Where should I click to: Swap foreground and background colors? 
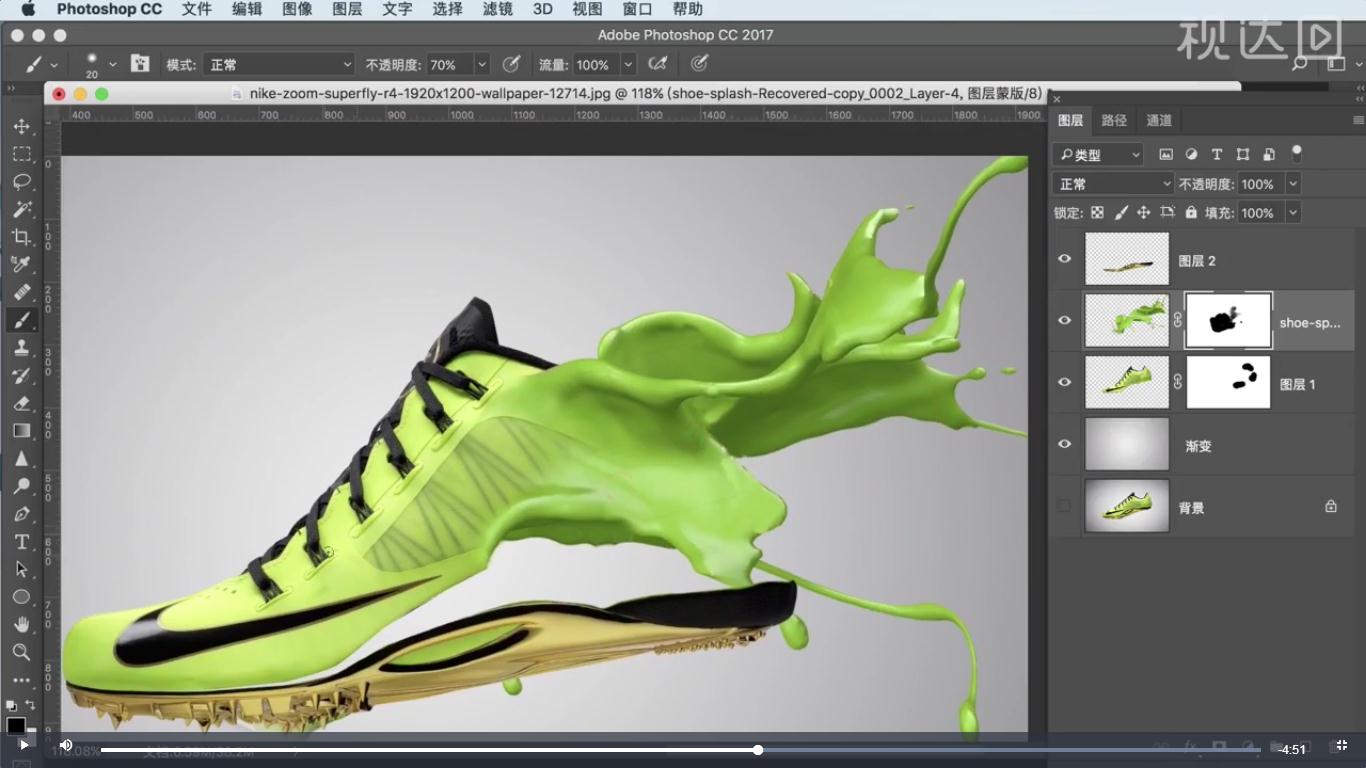[x=30, y=705]
